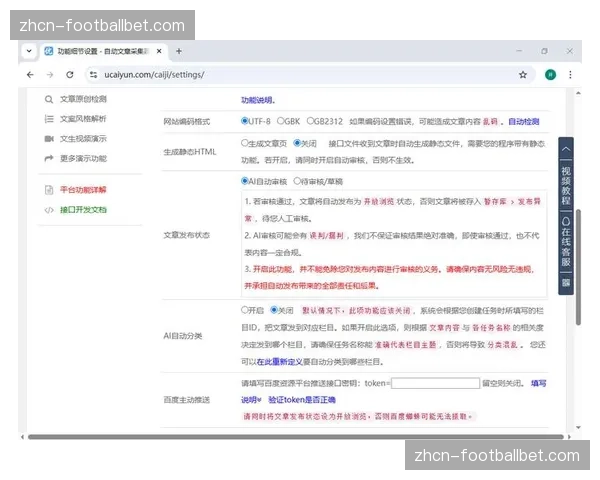Open the green profile avatar

[550, 75]
